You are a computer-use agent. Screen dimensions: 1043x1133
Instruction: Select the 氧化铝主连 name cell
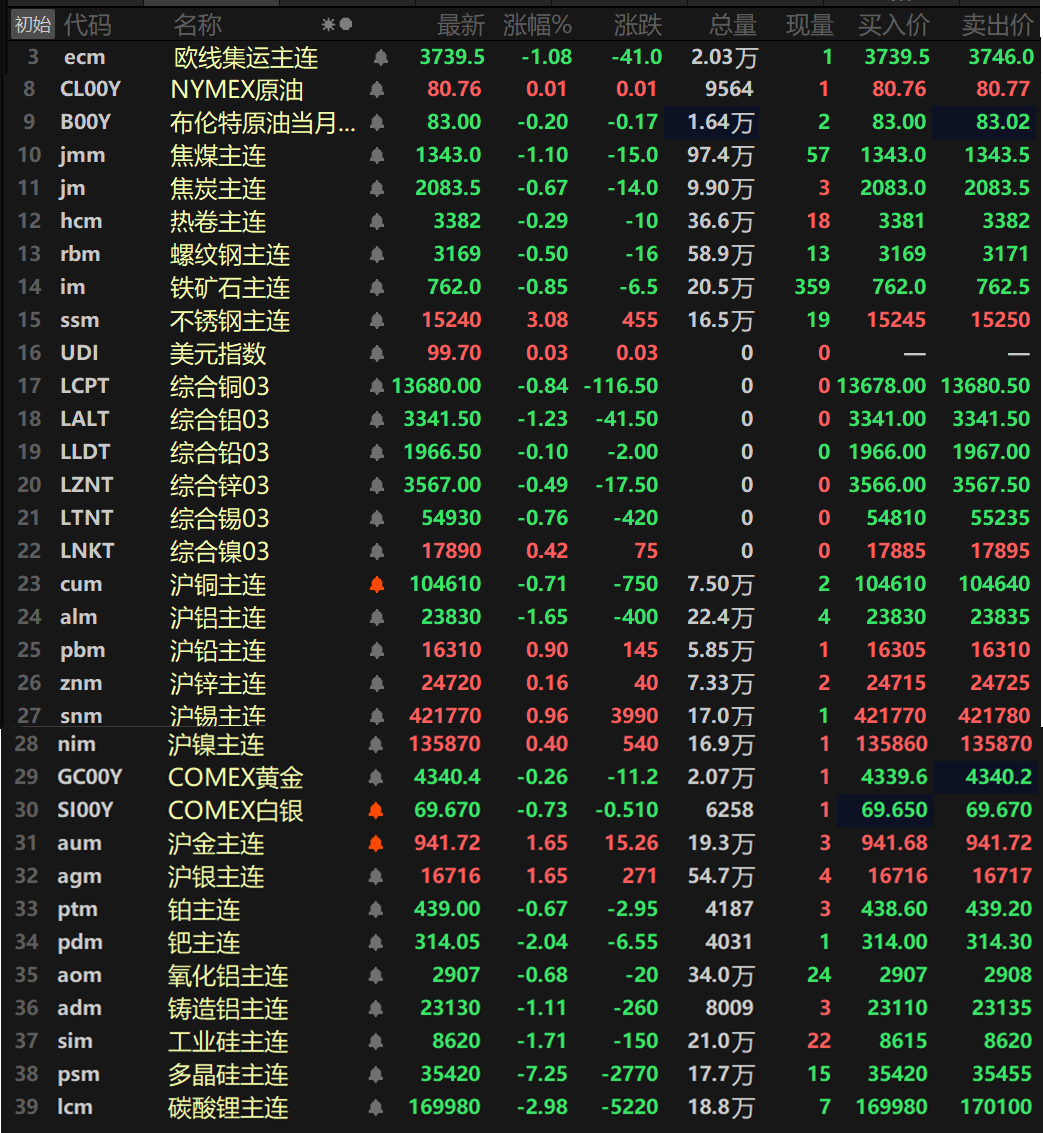(228, 976)
